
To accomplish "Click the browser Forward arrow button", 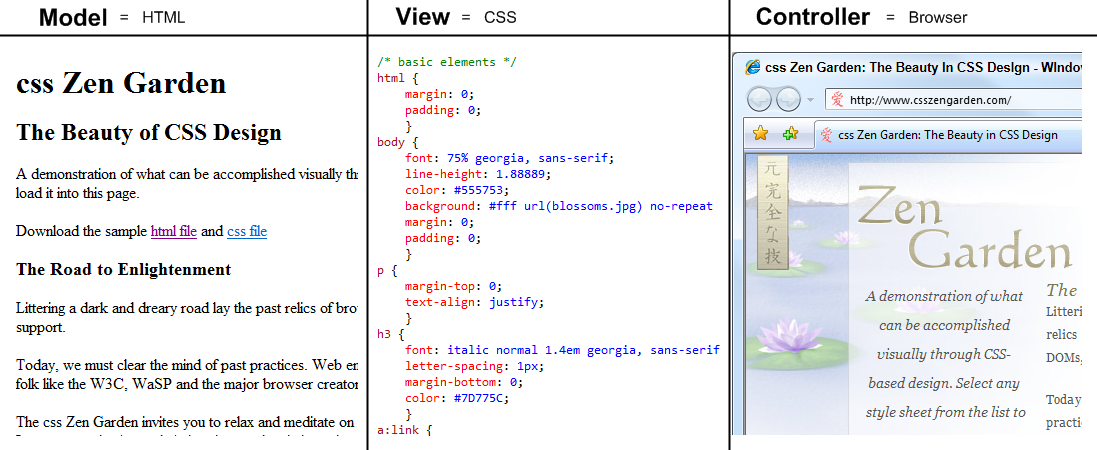I will click(789, 99).
